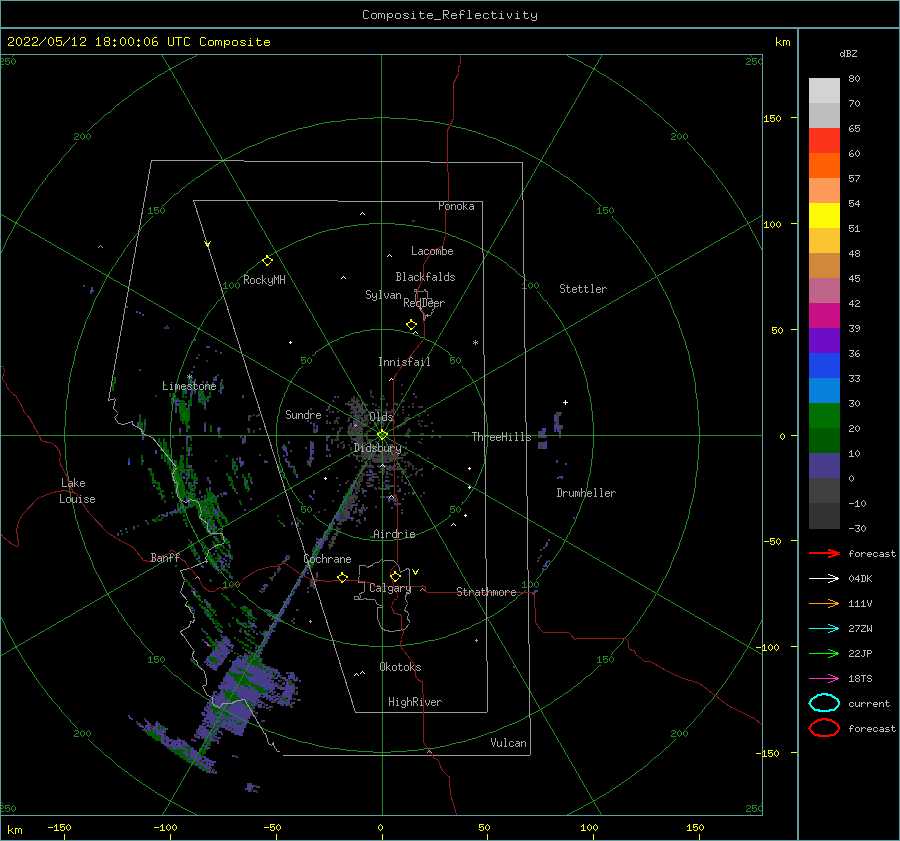The width and height of the screenshot is (900, 841).
Task: Click the Airdrie label
Action: (x=394, y=534)
